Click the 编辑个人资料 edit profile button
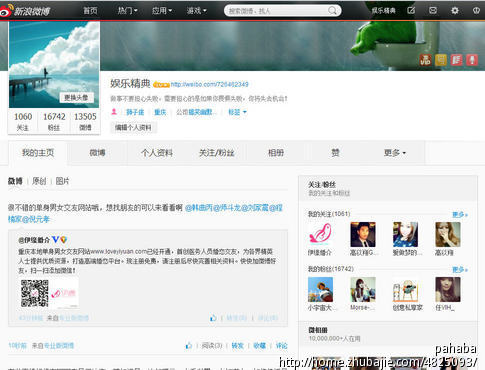Viewport: 485px width, 370px height. click(x=133, y=127)
